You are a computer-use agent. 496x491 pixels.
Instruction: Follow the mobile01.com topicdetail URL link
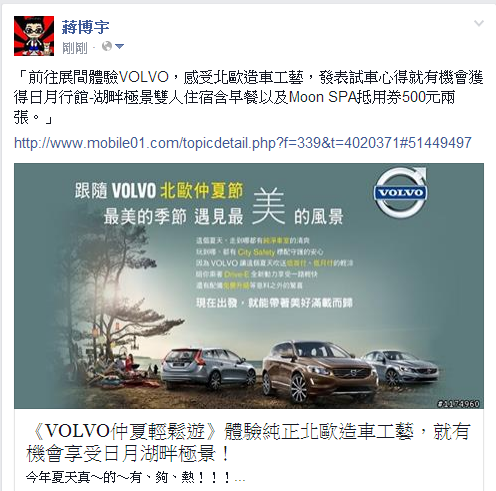pyautogui.click(x=243, y=143)
